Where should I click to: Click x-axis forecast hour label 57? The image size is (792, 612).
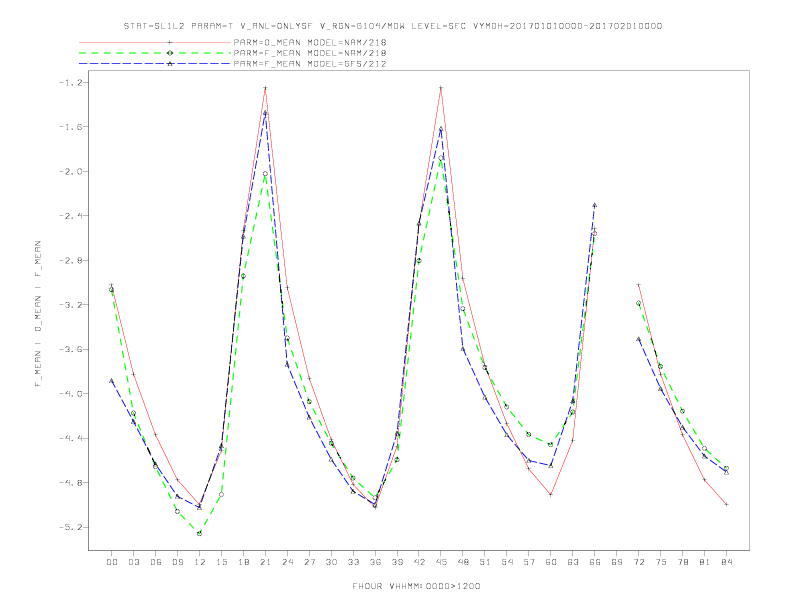[x=529, y=562]
